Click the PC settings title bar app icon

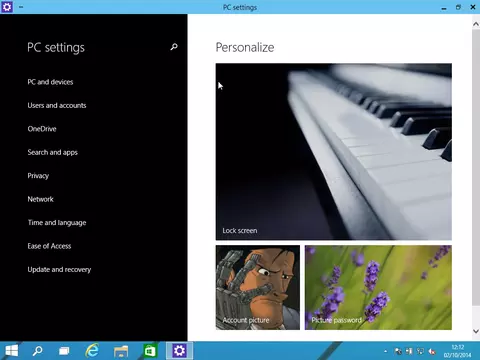pyautogui.click(x=7, y=7)
